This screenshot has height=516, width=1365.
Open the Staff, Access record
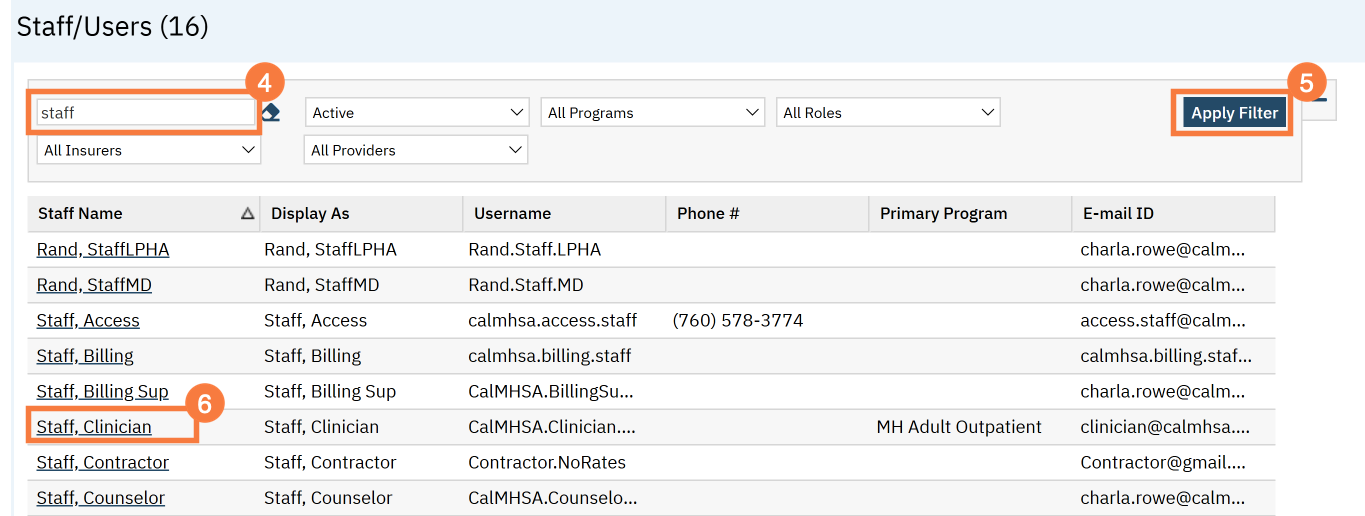click(88, 321)
